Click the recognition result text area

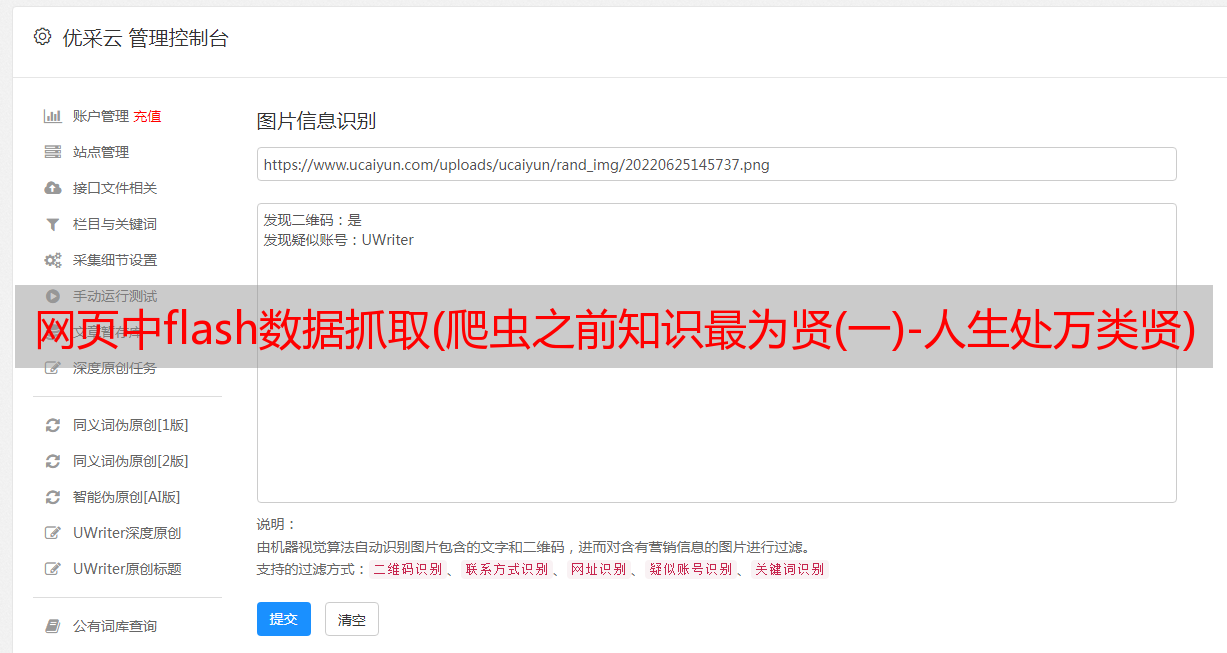716,353
